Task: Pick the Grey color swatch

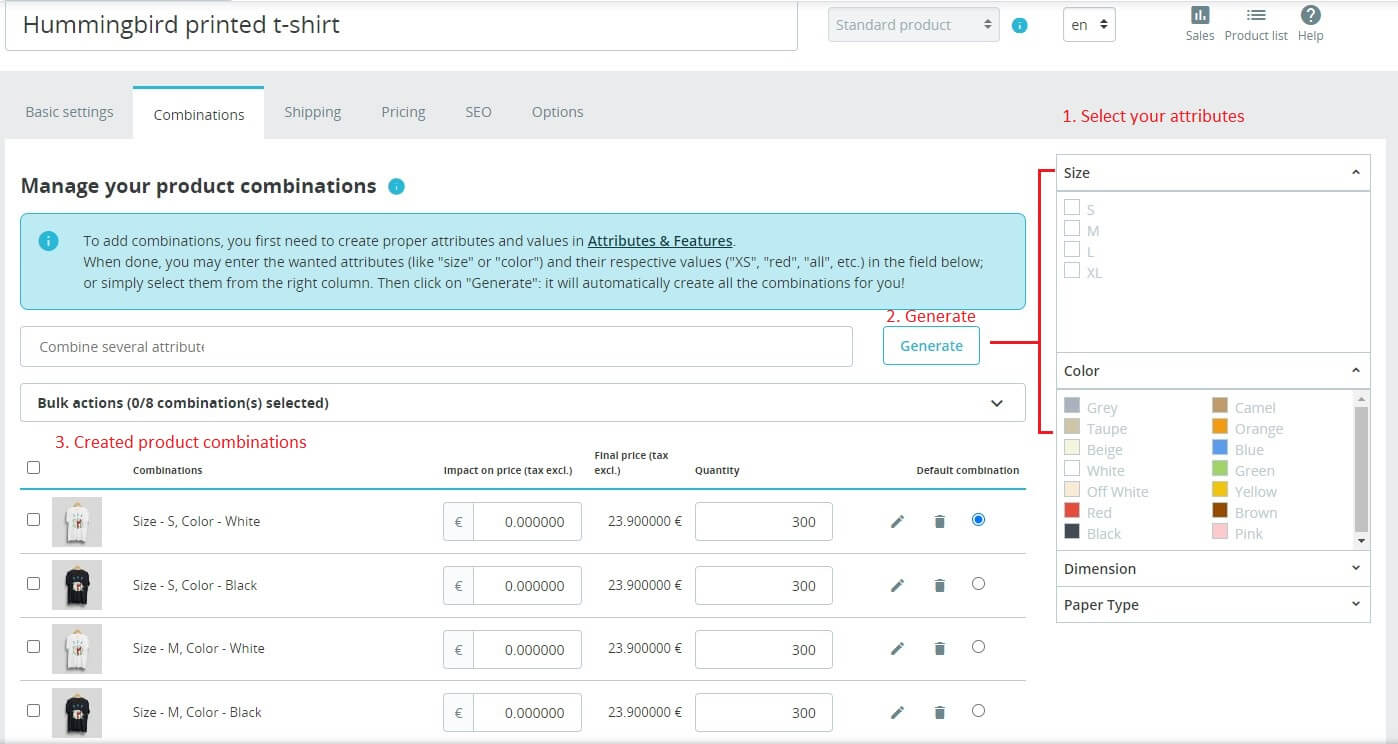Action: pos(1072,406)
